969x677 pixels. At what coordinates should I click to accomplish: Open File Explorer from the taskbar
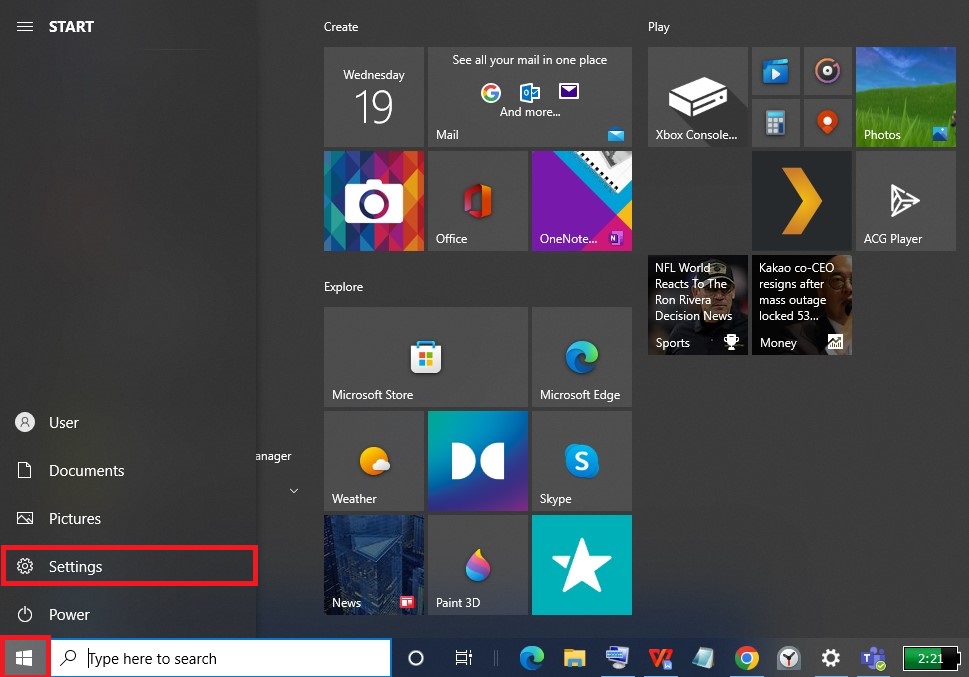click(x=574, y=658)
